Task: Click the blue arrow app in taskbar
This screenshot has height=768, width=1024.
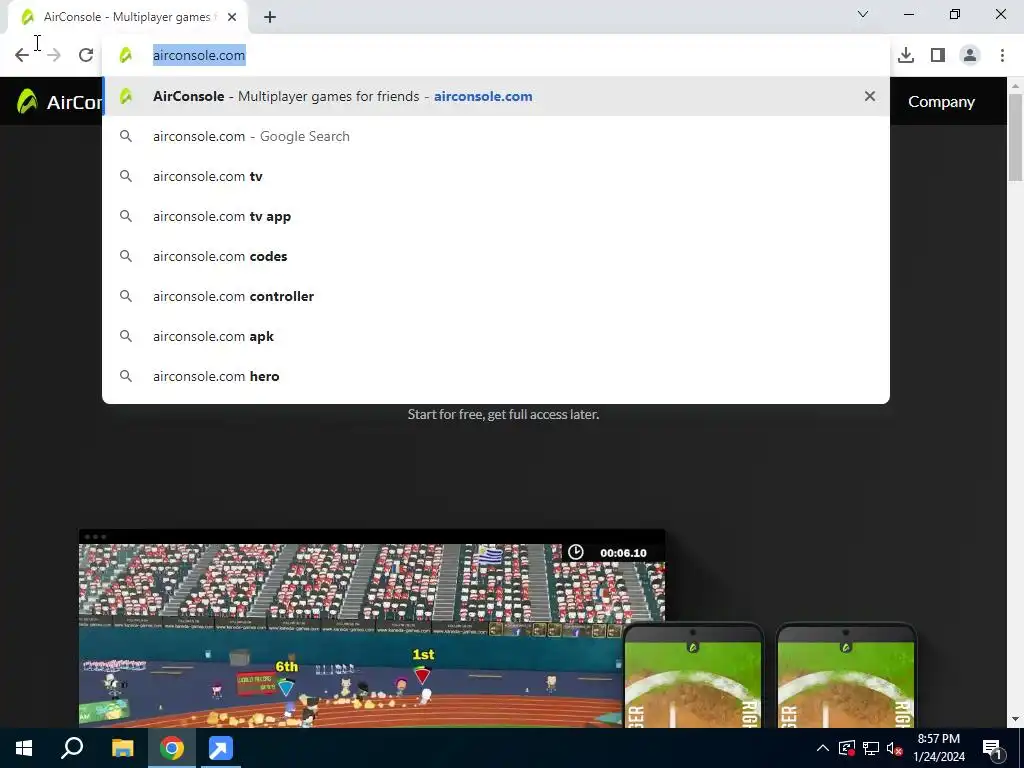Action: [x=221, y=748]
